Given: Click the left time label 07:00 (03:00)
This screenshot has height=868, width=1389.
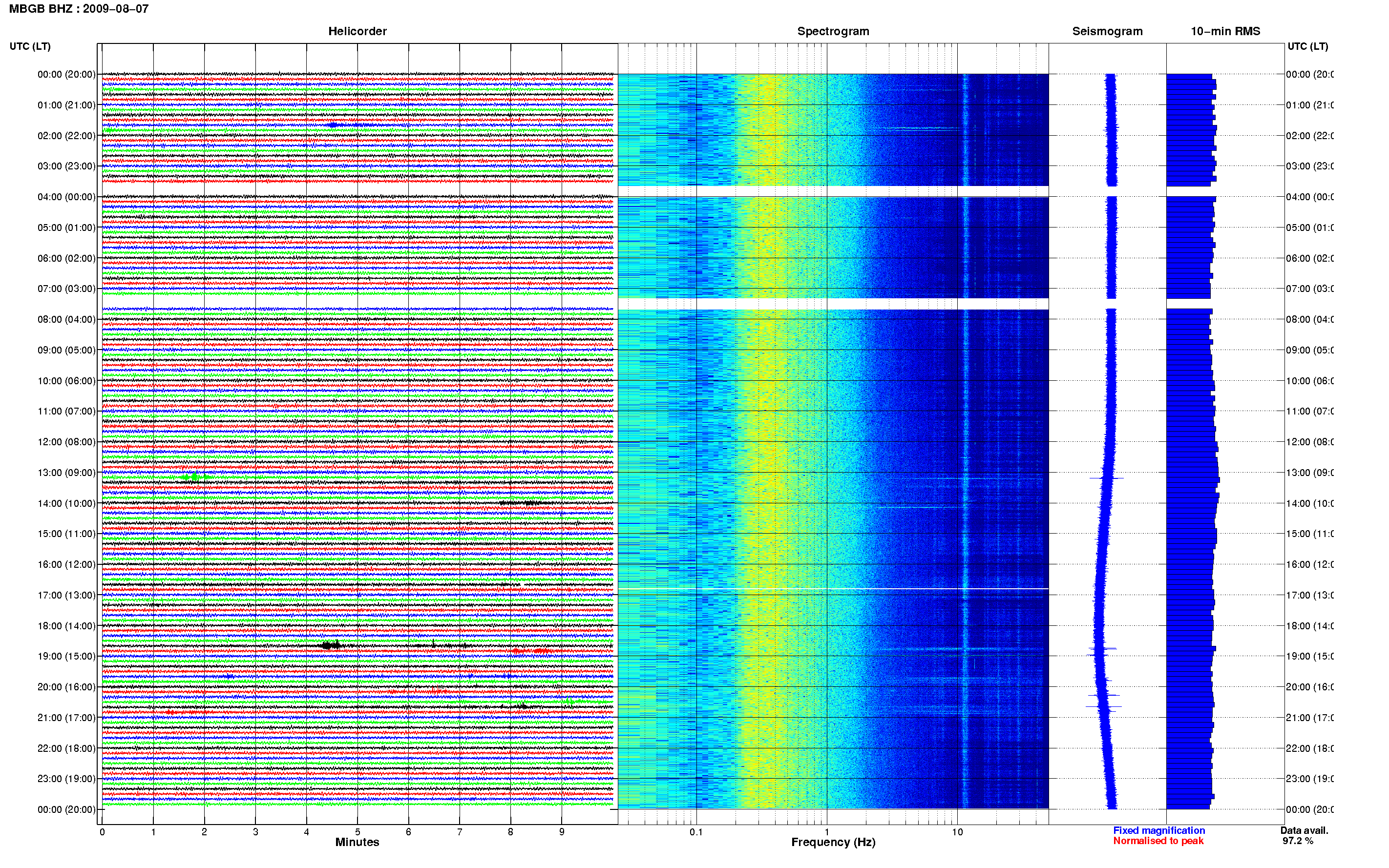Looking at the screenshot, I should coord(66,288).
